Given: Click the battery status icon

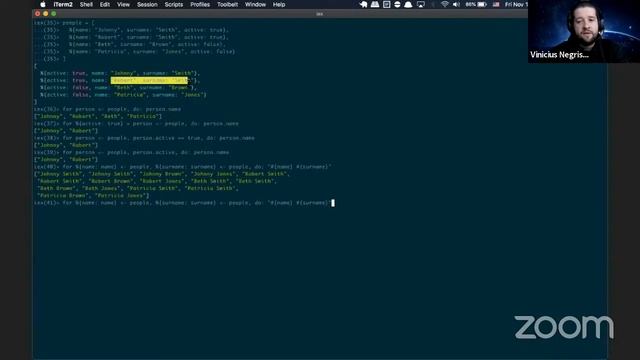Looking at the screenshot, I should pos(482,4).
